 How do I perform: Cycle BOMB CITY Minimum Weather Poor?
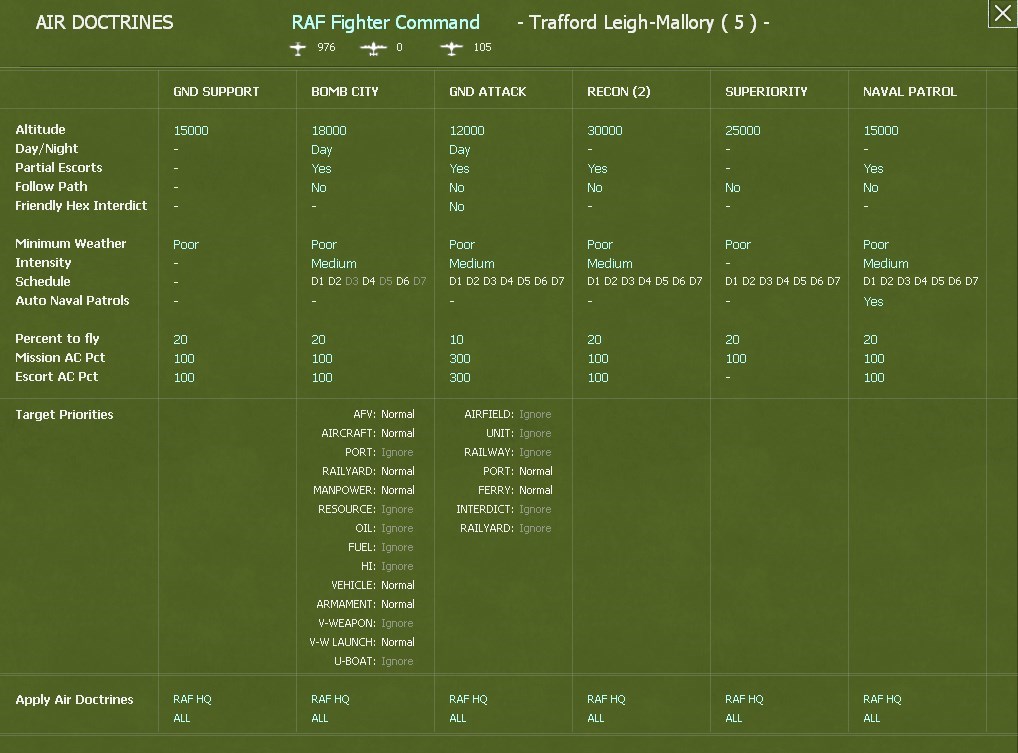pyautogui.click(x=324, y=245)
